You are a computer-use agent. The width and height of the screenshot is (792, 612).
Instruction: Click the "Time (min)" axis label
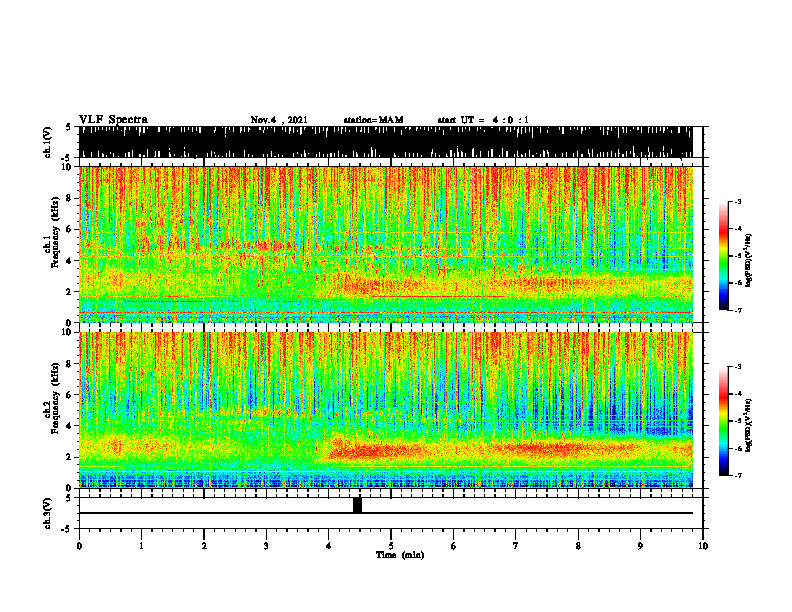coord(400,555)
